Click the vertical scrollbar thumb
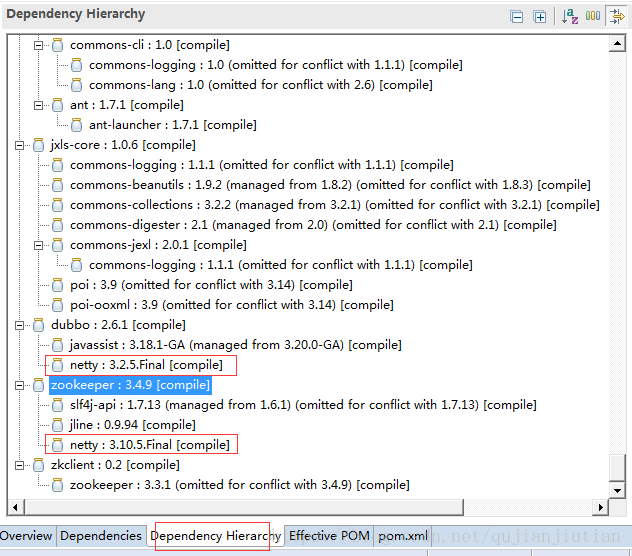The image size is (632, 556). (617, 468)
